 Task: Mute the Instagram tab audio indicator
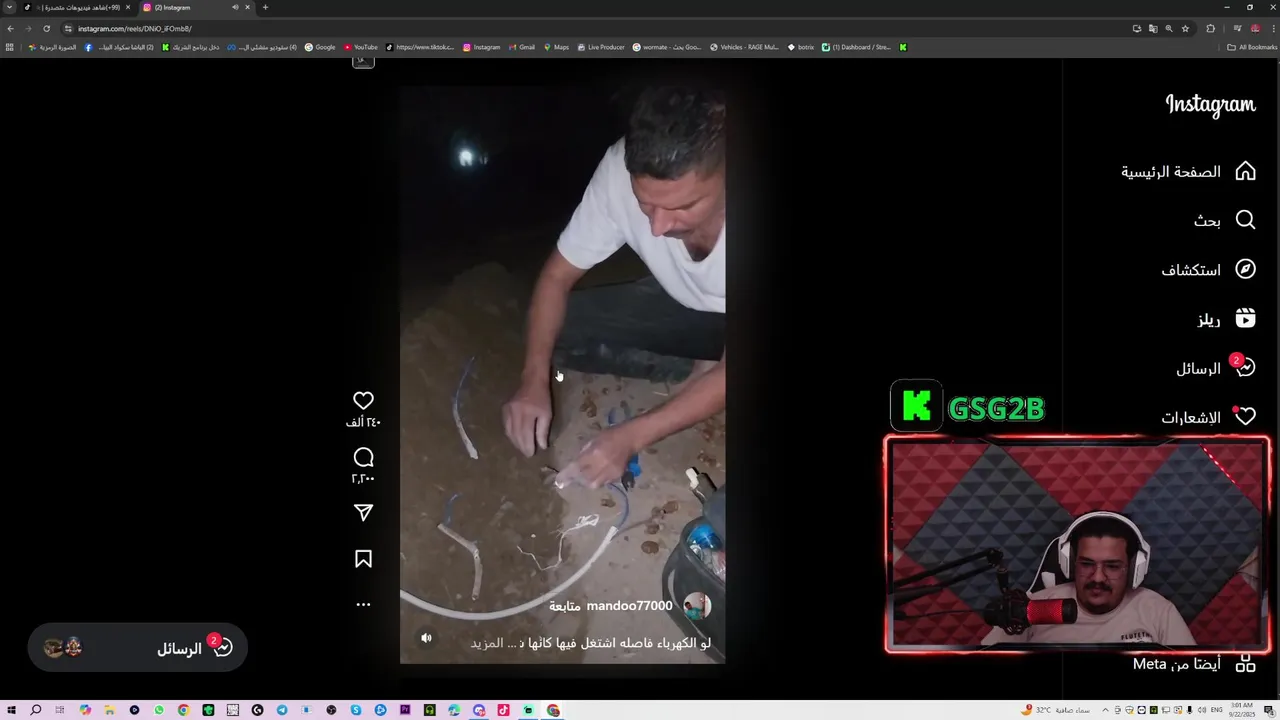click(235, 7)
